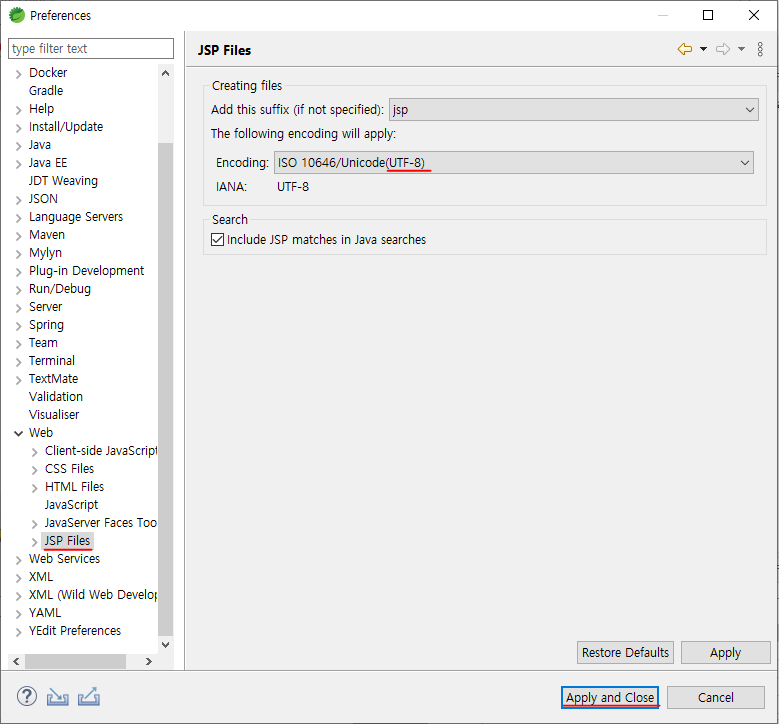Viewport: 779px width, 724px height.
Task: Toggle Include JSP matches in Java searches
Action: tap(218, 240)
